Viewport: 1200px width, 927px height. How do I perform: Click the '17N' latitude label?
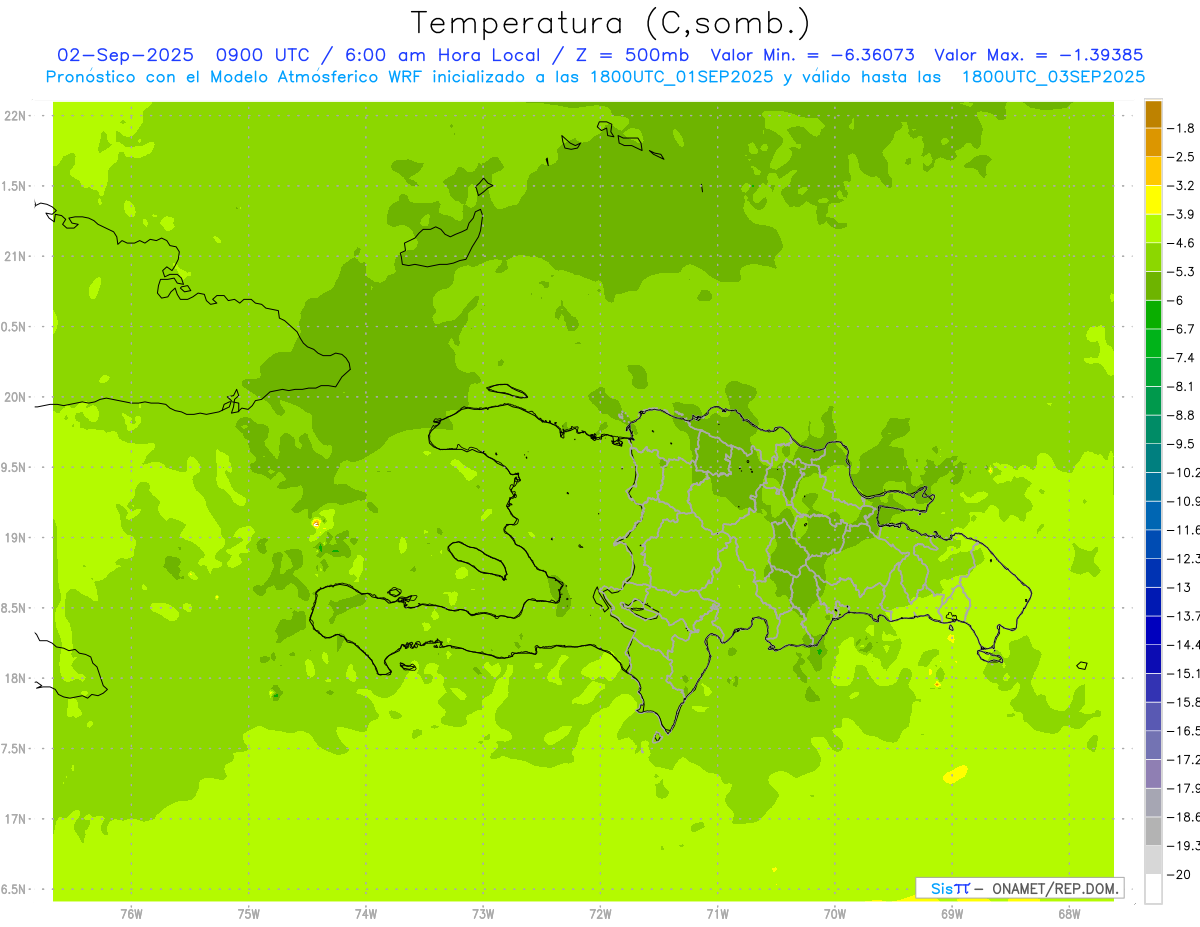point(16,819)
